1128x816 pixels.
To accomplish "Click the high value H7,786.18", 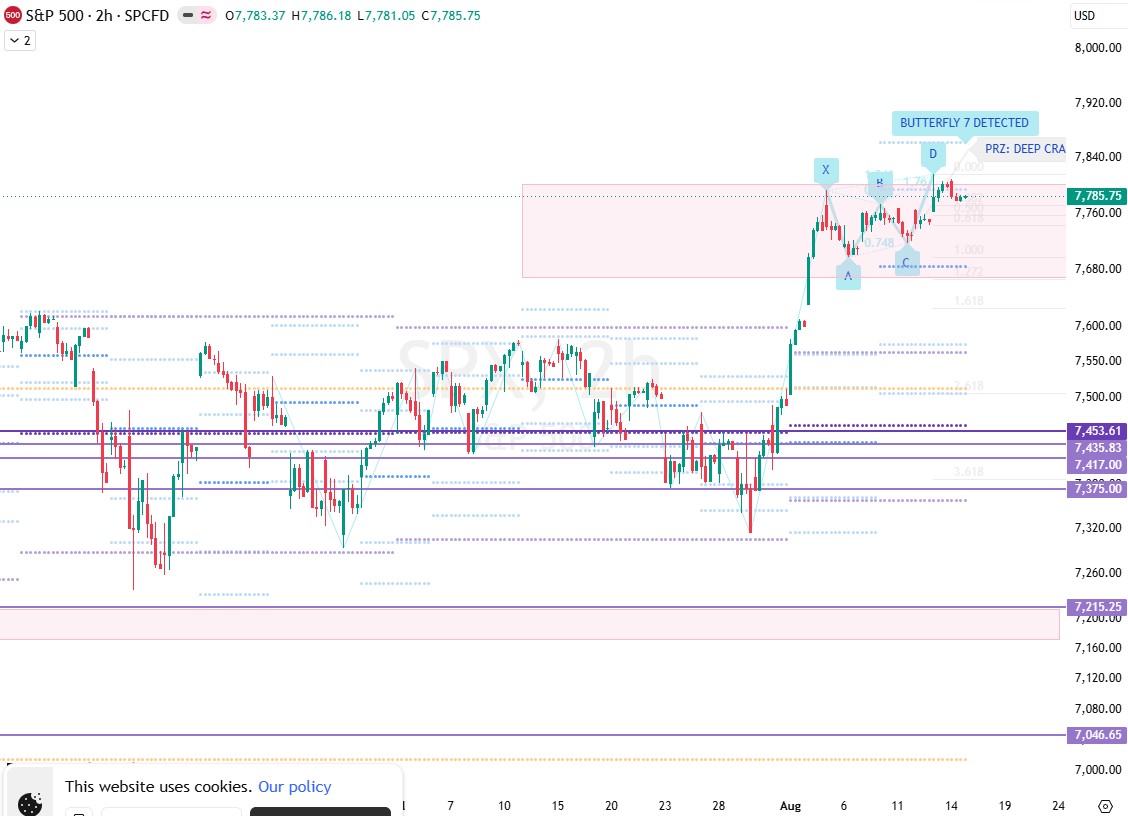I will [322, 16].
